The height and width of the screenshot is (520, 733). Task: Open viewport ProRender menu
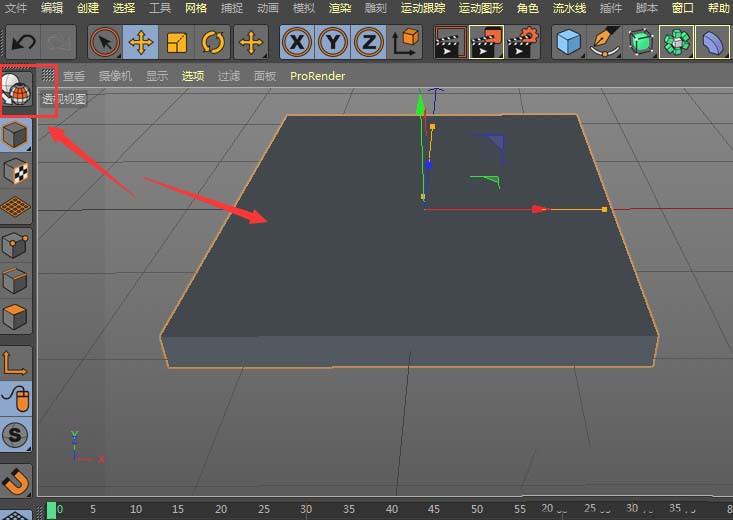317,76
